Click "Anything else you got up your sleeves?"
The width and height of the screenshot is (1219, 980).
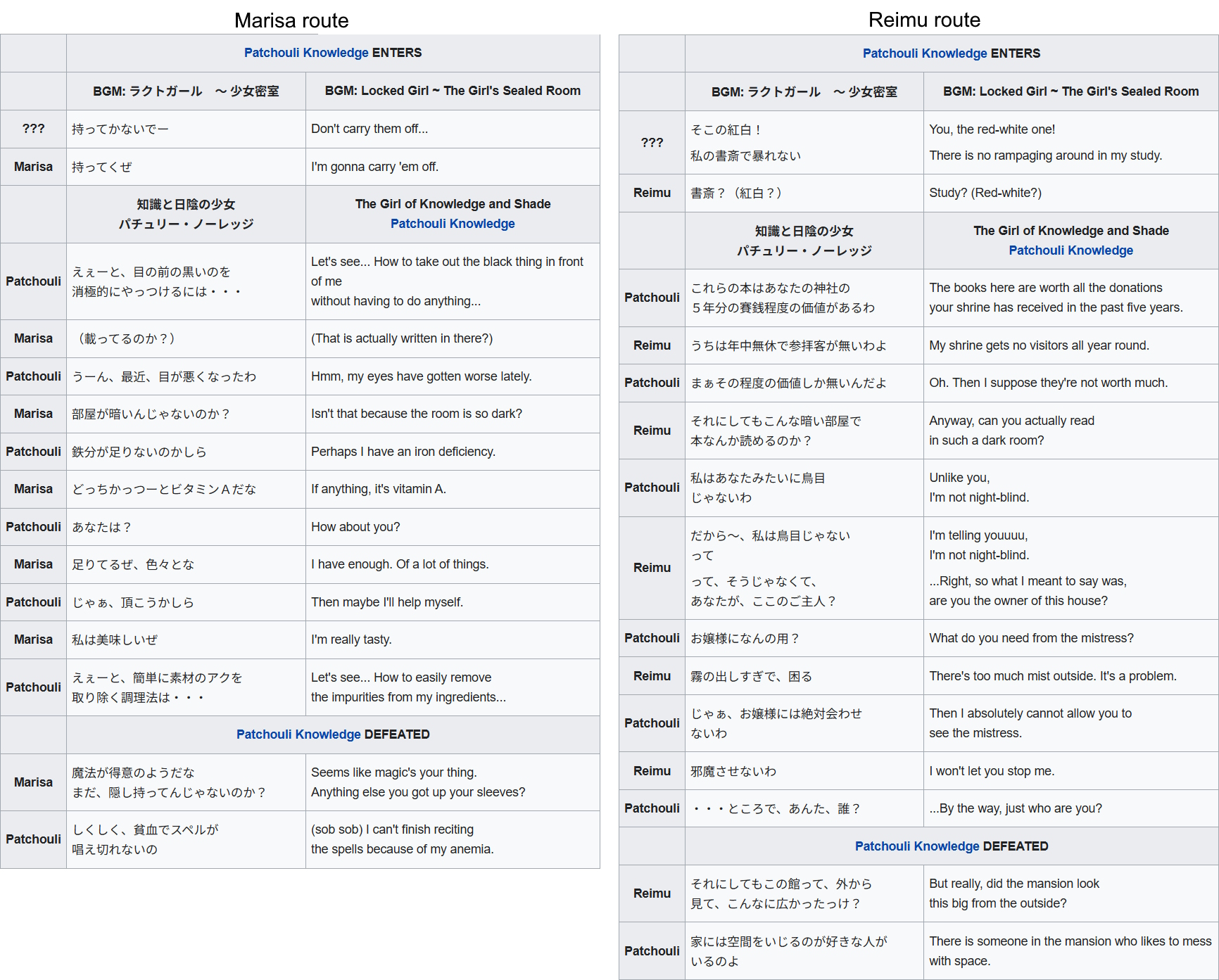[418, 792]
